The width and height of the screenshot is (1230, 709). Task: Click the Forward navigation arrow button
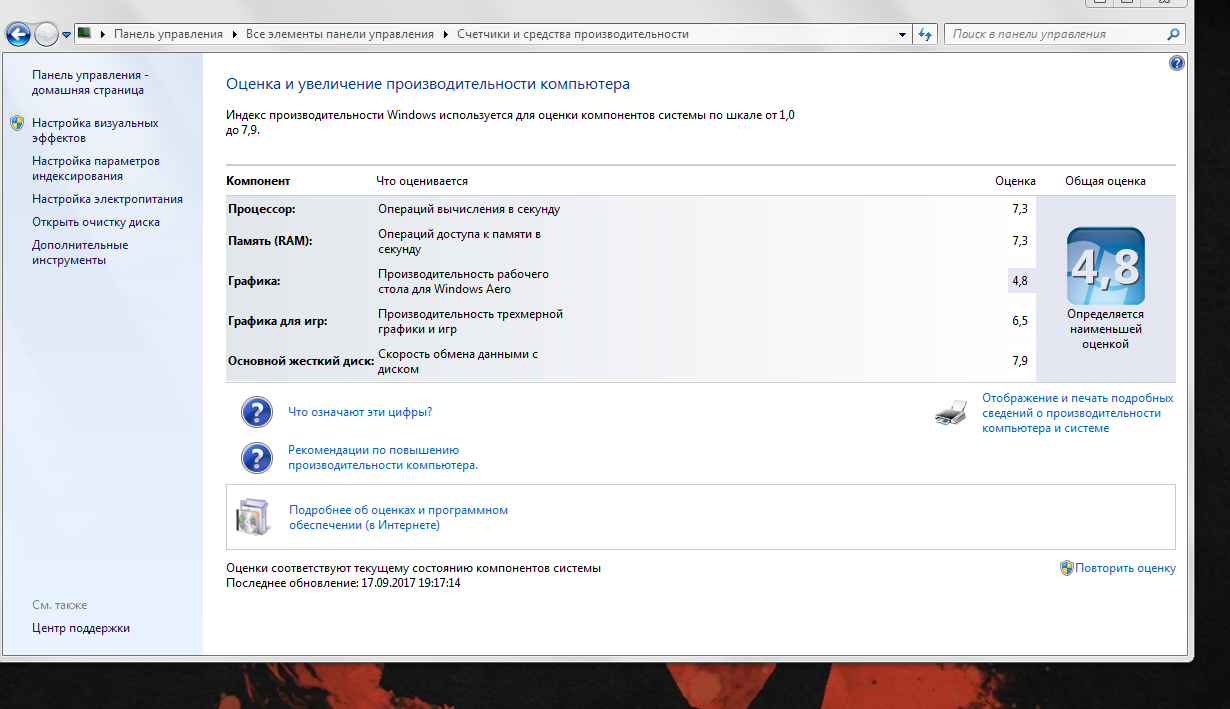tap(46, 34)
